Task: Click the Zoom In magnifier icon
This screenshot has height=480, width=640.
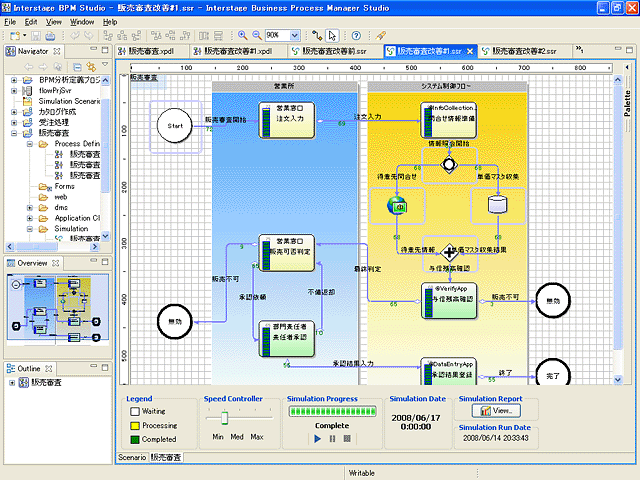Action: pos(241,35)
